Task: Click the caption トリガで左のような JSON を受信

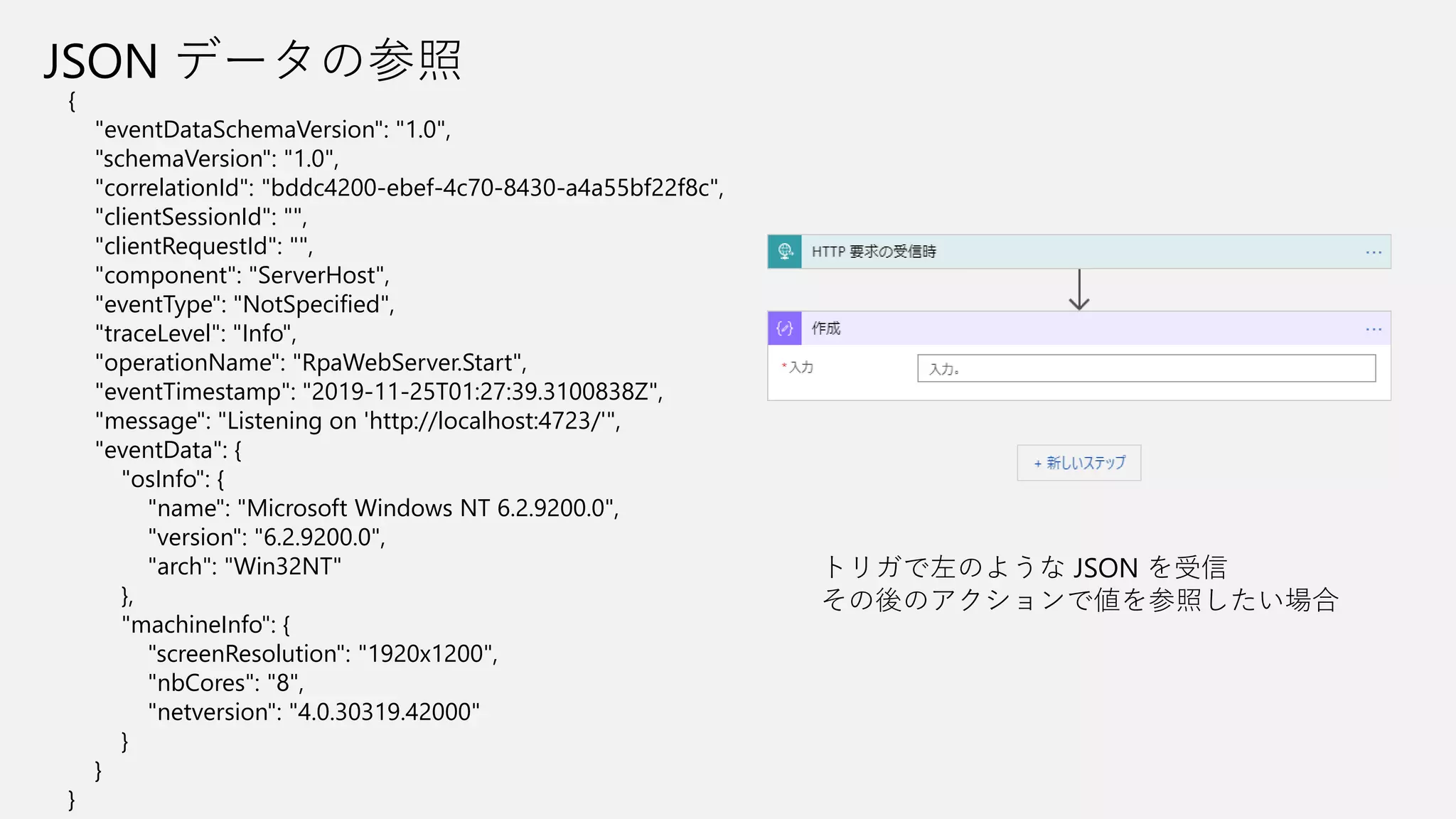Action: tap(1024, 567)
